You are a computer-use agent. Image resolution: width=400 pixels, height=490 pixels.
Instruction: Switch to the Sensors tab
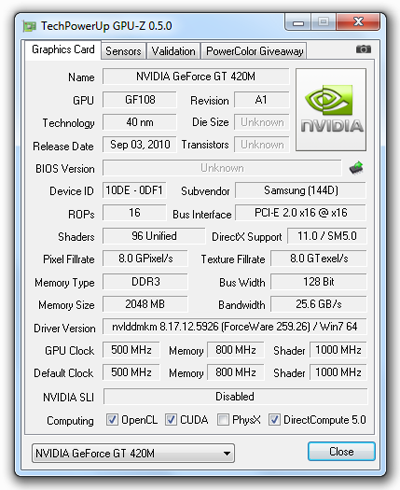pos(123,51)
